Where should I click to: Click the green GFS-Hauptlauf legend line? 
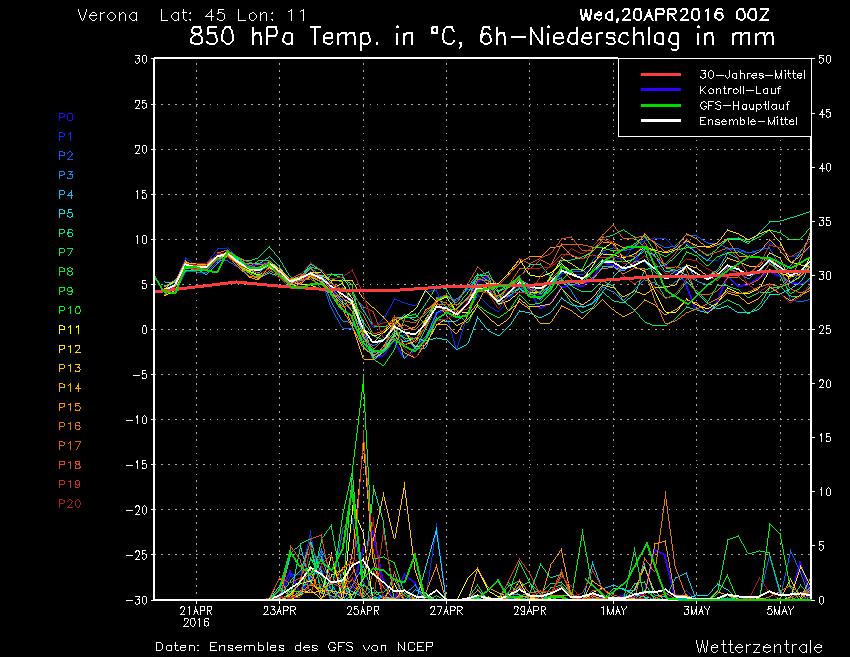(661, 106)
